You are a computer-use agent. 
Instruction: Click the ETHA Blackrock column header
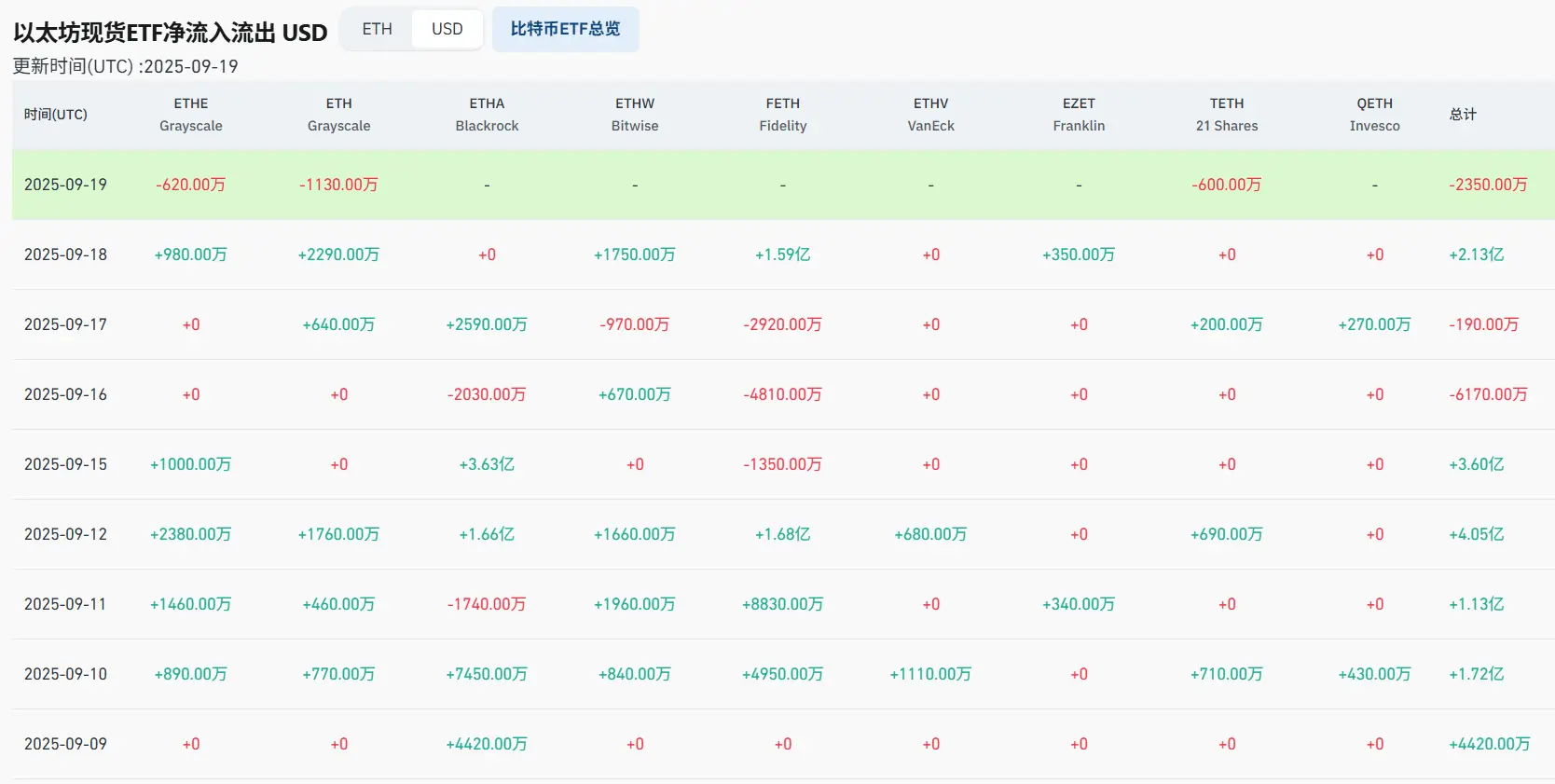[x=487, y=115]
